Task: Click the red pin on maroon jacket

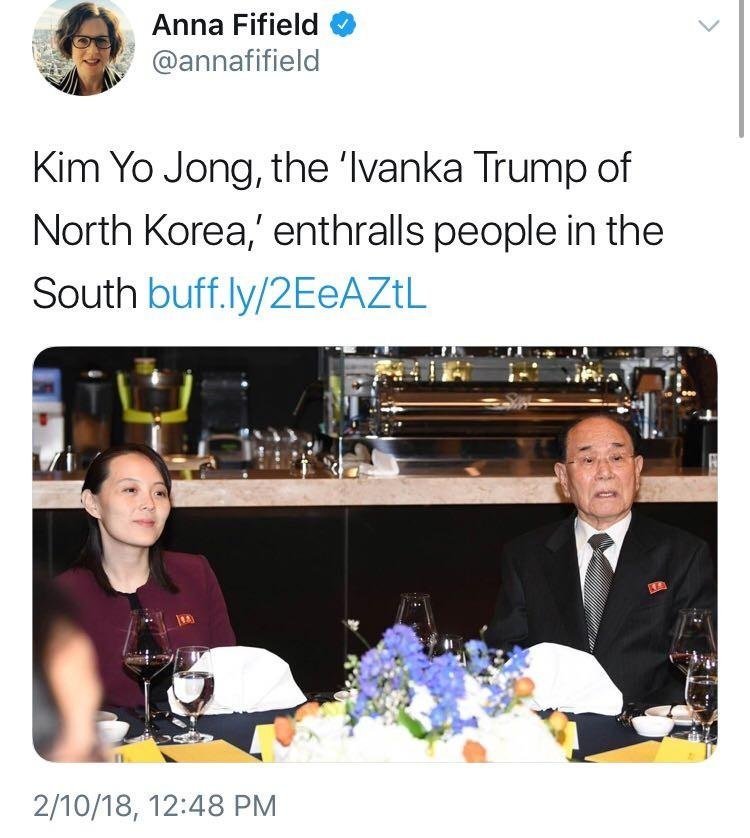Action: point(185,620)
